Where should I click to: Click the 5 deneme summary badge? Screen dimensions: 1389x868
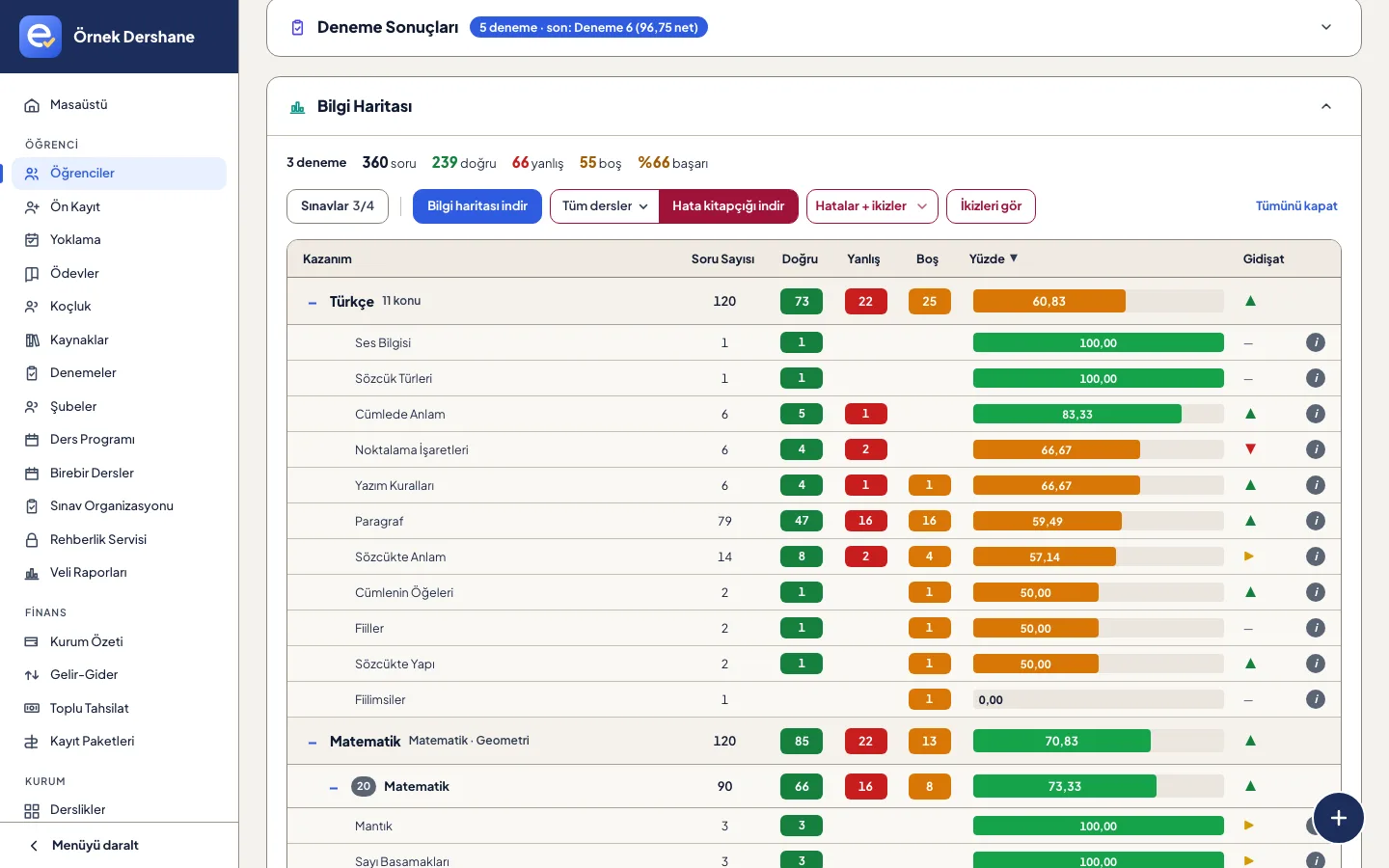pos(588,27)
